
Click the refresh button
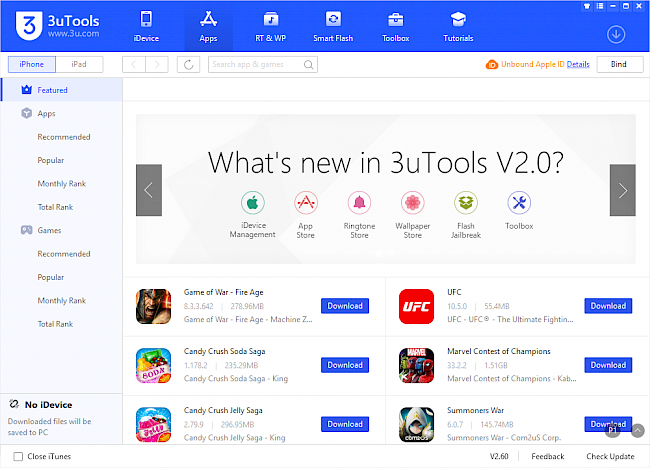click(x=189, y=64)
